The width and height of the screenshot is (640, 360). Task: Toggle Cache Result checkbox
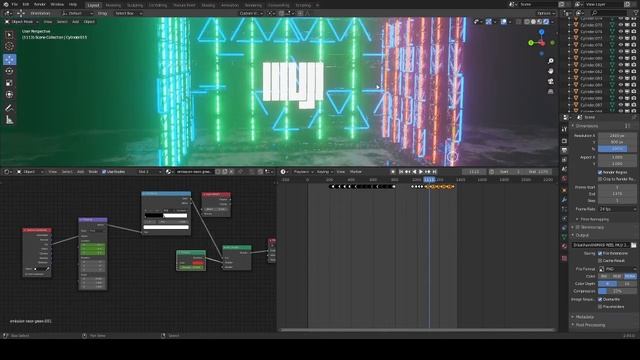[x=600, y=260]
